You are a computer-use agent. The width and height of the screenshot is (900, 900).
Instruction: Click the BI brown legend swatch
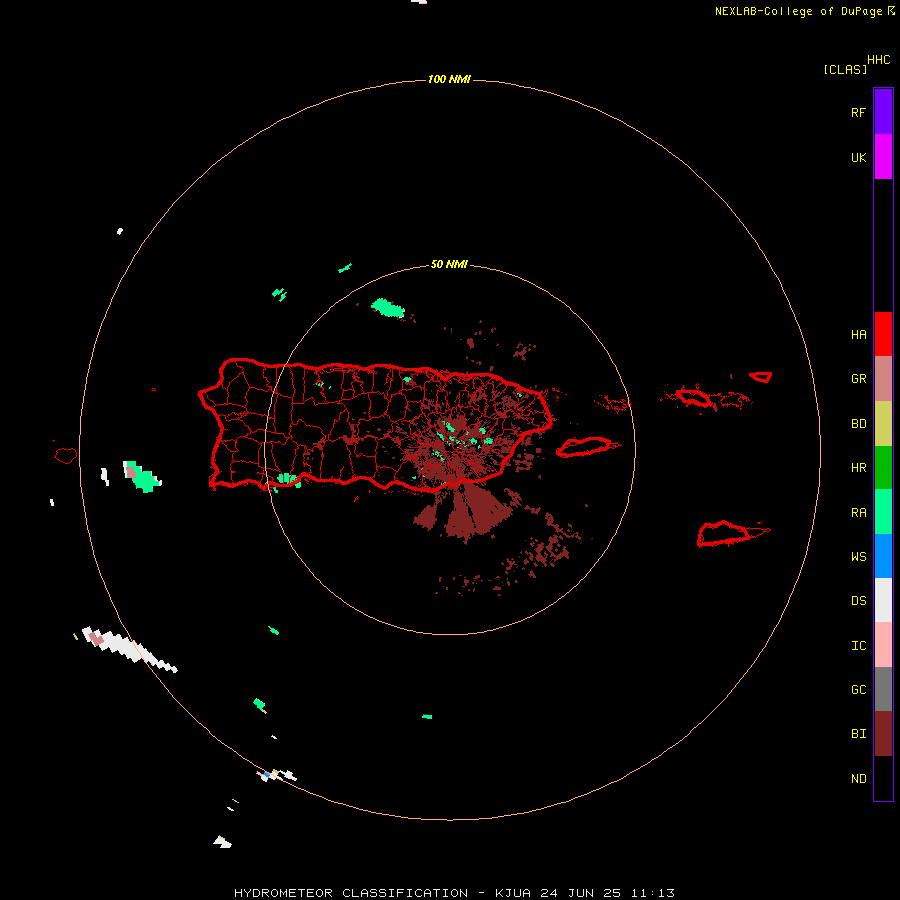coord(883,734)
